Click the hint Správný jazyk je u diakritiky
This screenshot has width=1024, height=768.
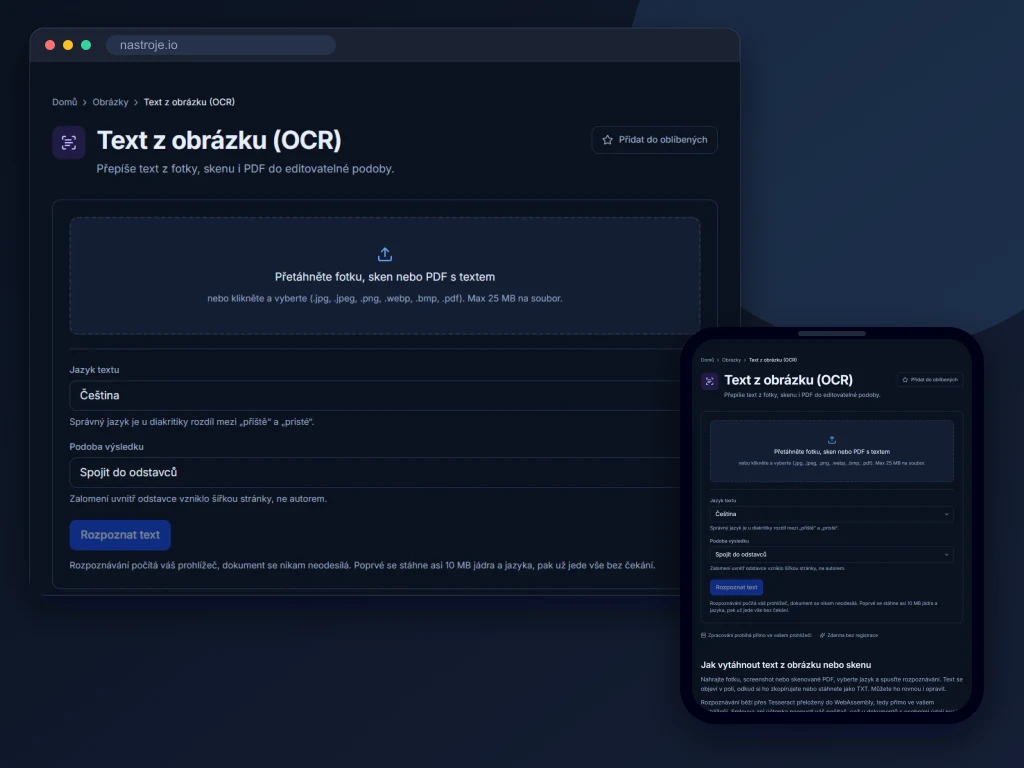[192, 422]
